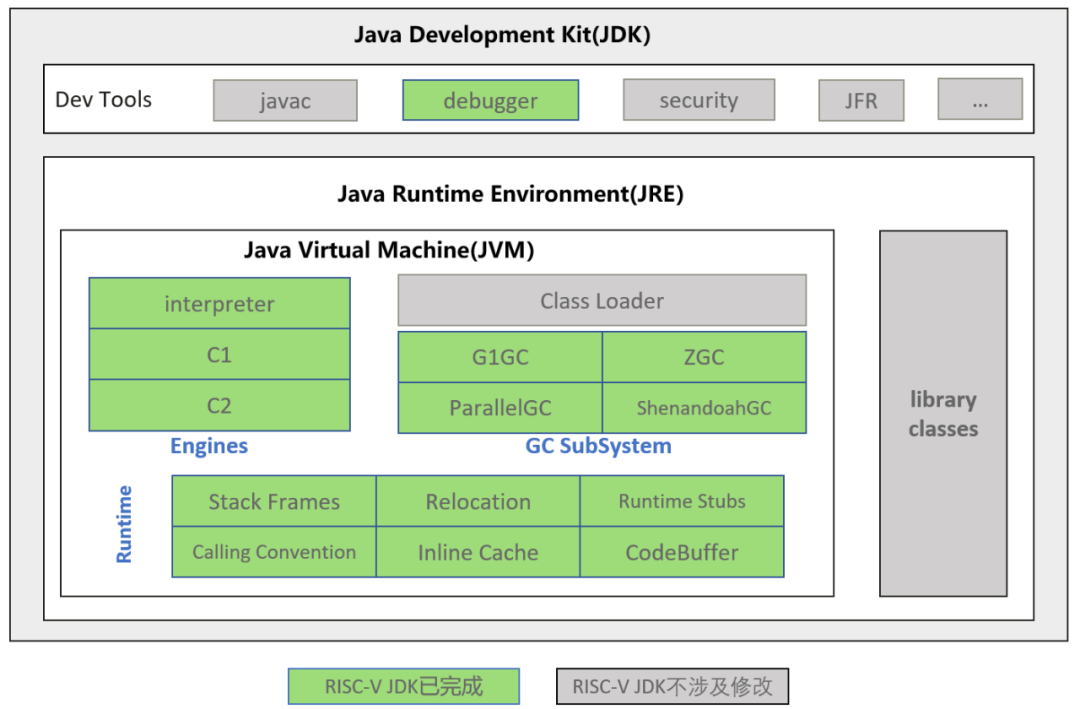Select the Relocation cell

point(478,501)
